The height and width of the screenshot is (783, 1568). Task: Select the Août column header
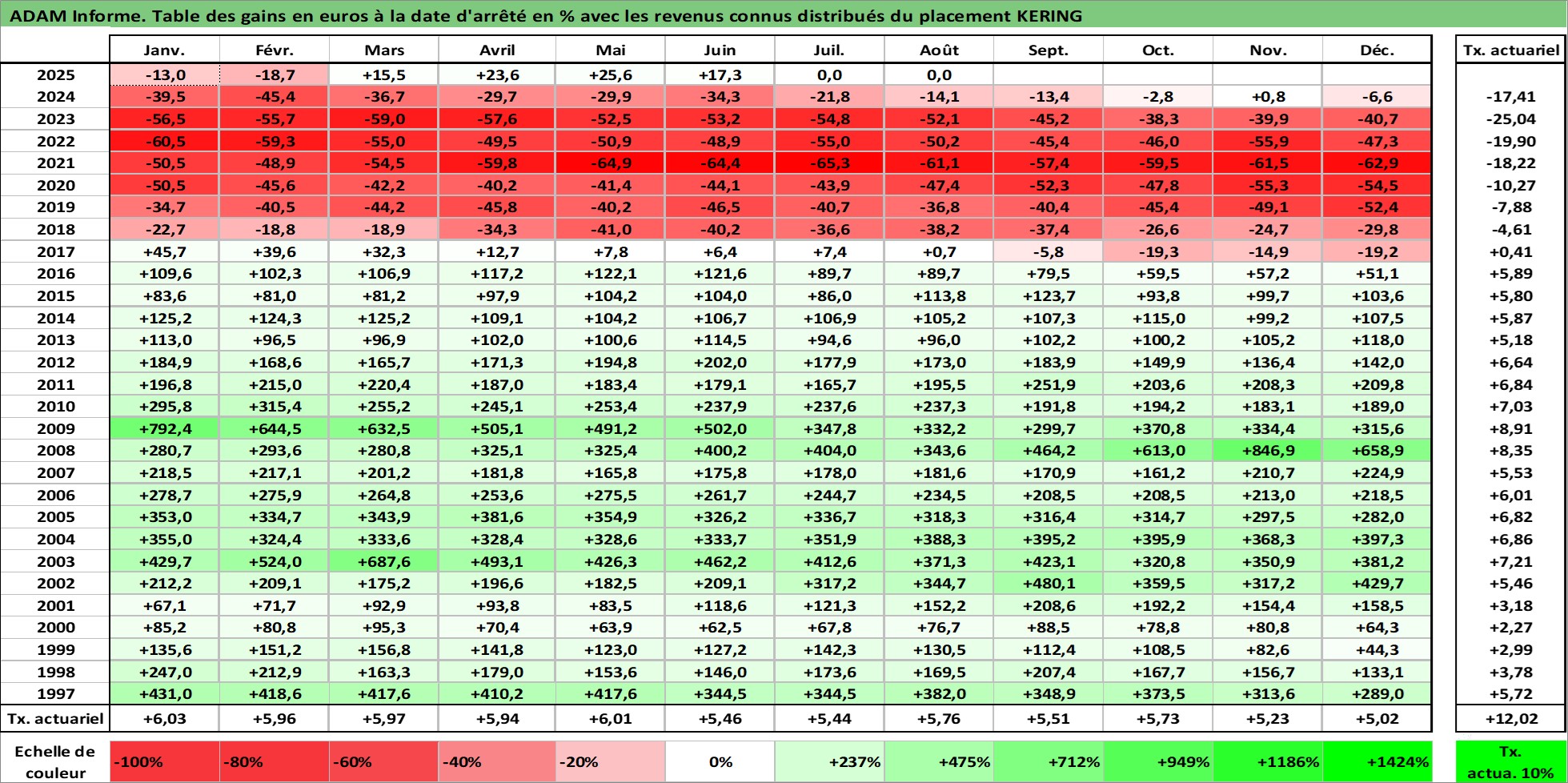tap(939, 50)
